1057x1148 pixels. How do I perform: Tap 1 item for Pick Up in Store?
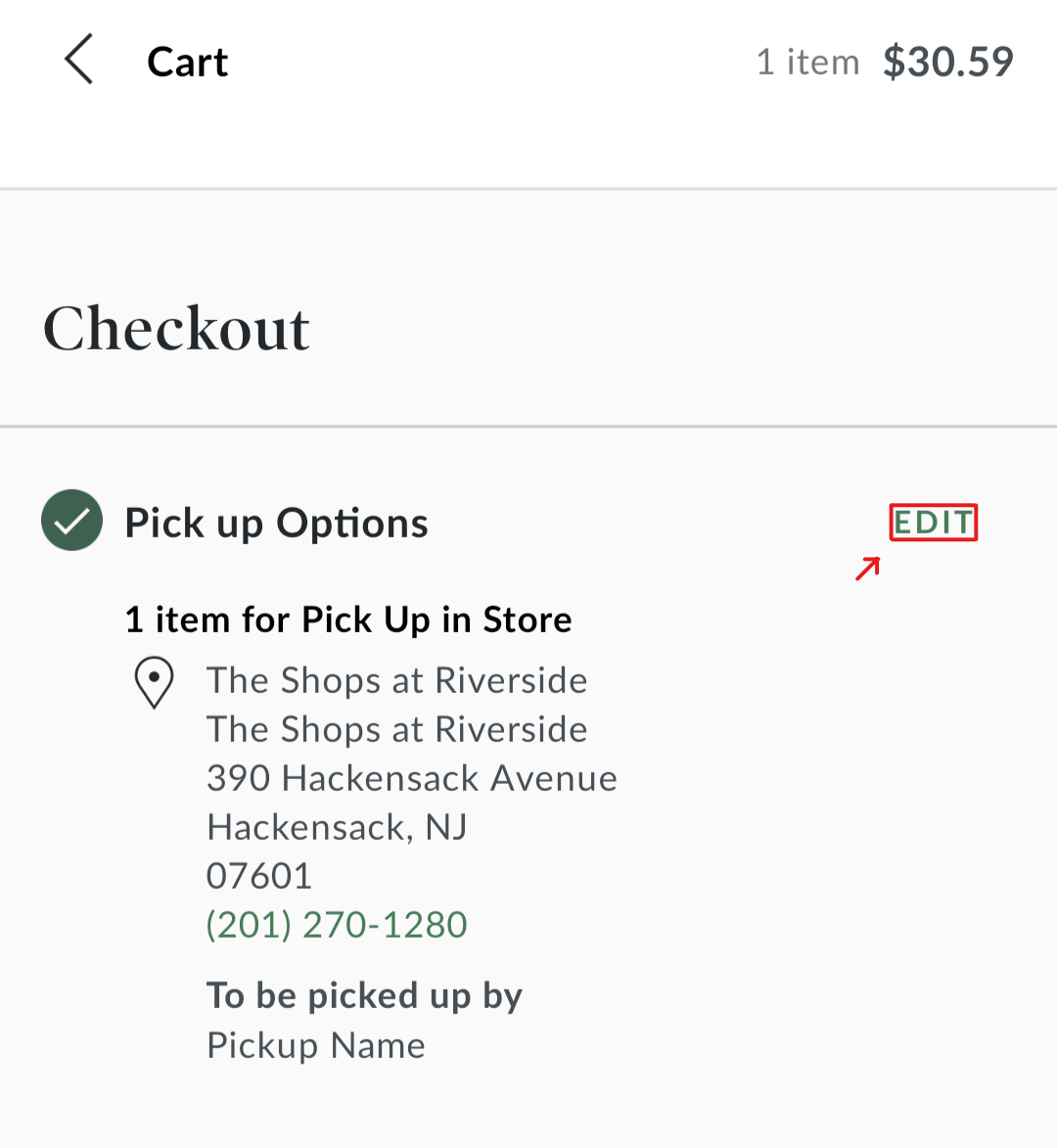(x=348, y=620)
